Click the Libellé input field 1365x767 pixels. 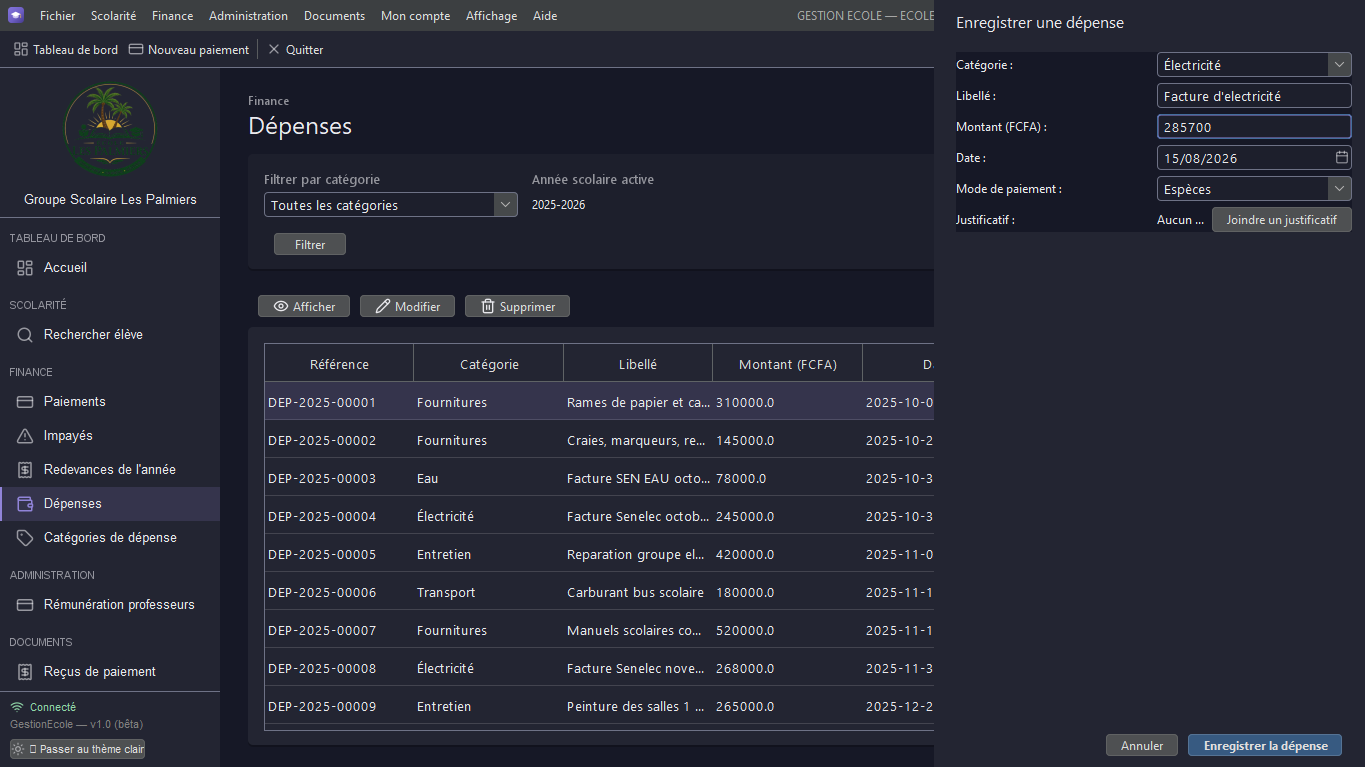[x=1254, y=96]
